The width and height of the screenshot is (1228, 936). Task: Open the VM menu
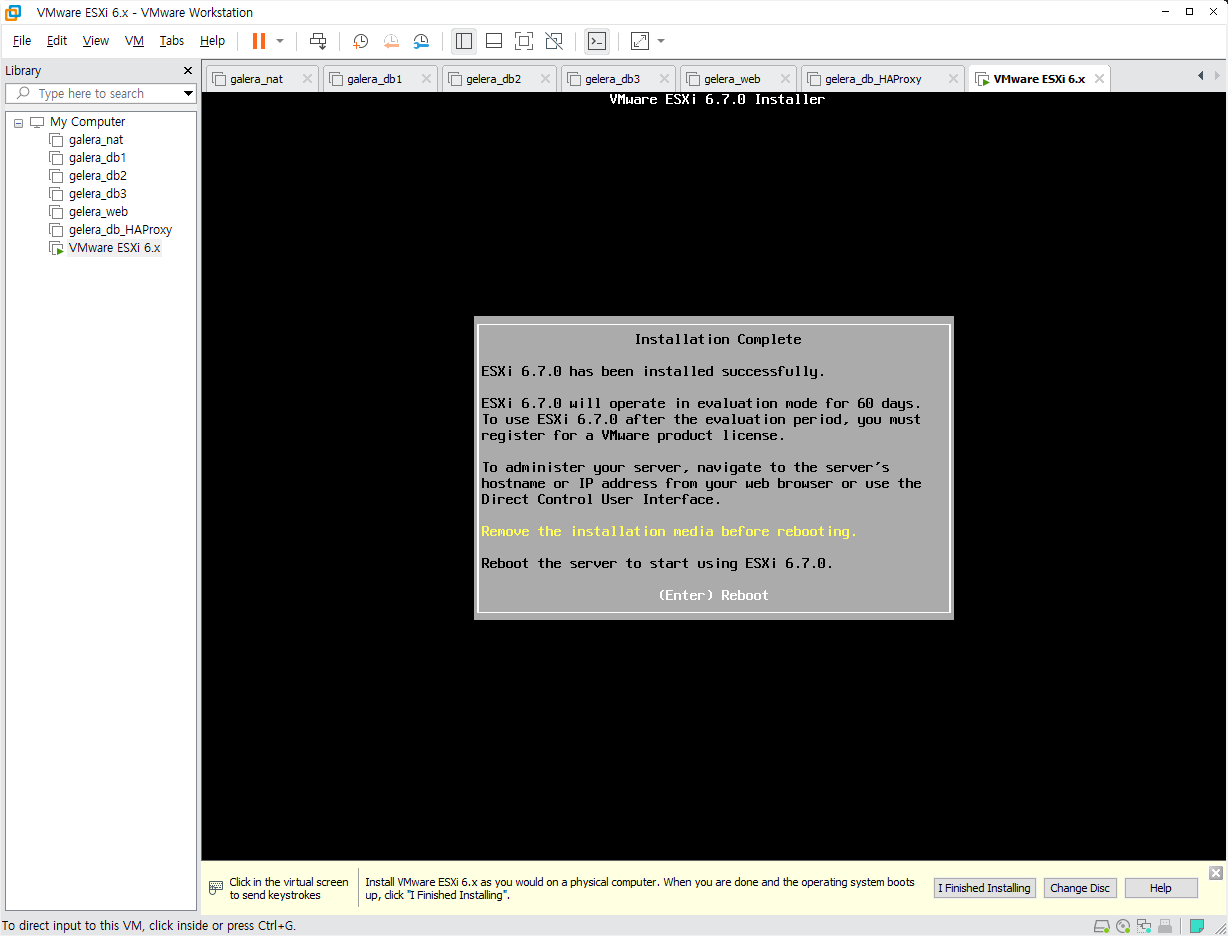[x=134, y=41]
